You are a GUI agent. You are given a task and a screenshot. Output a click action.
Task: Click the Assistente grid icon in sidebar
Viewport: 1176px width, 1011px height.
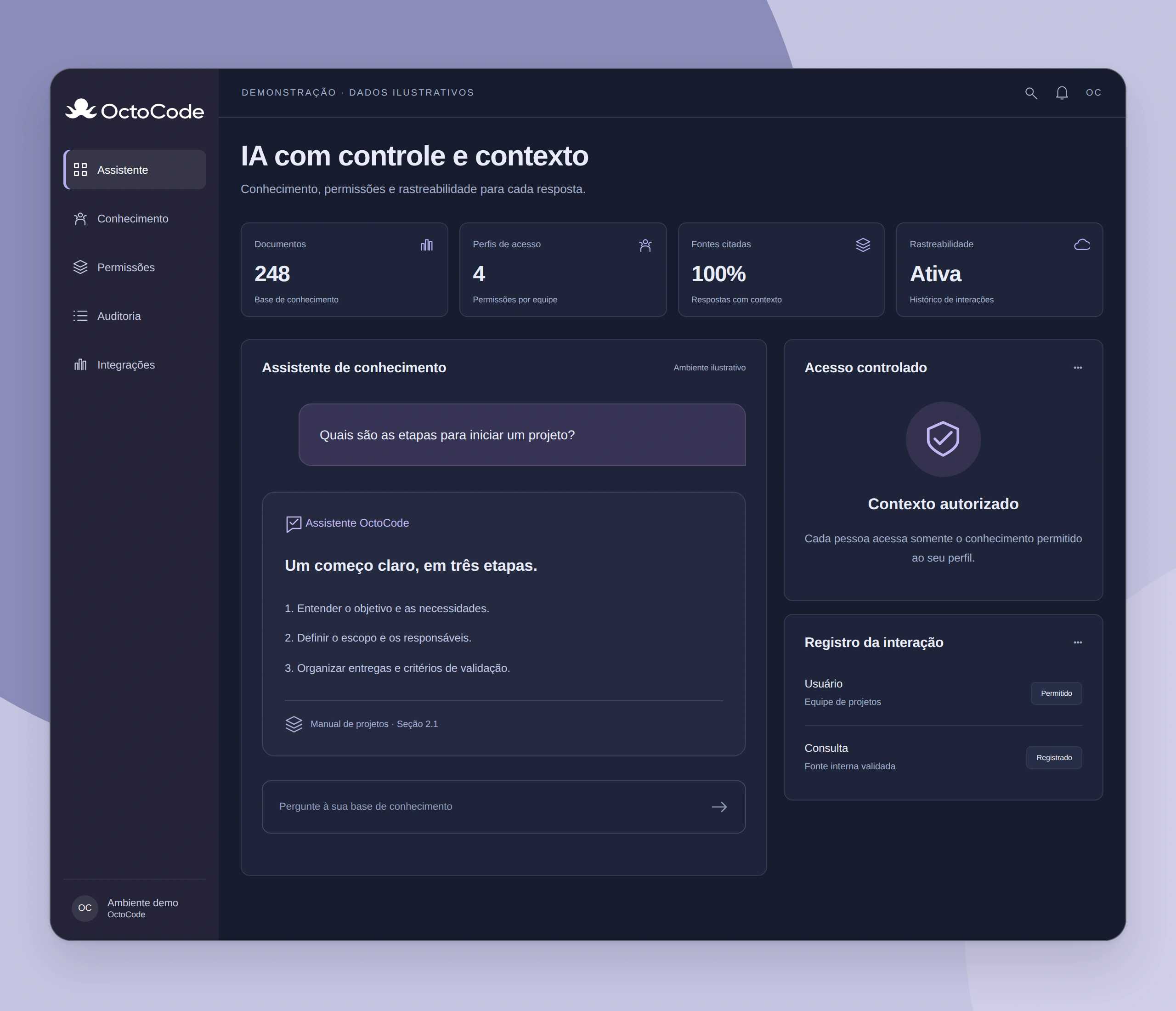80,170
